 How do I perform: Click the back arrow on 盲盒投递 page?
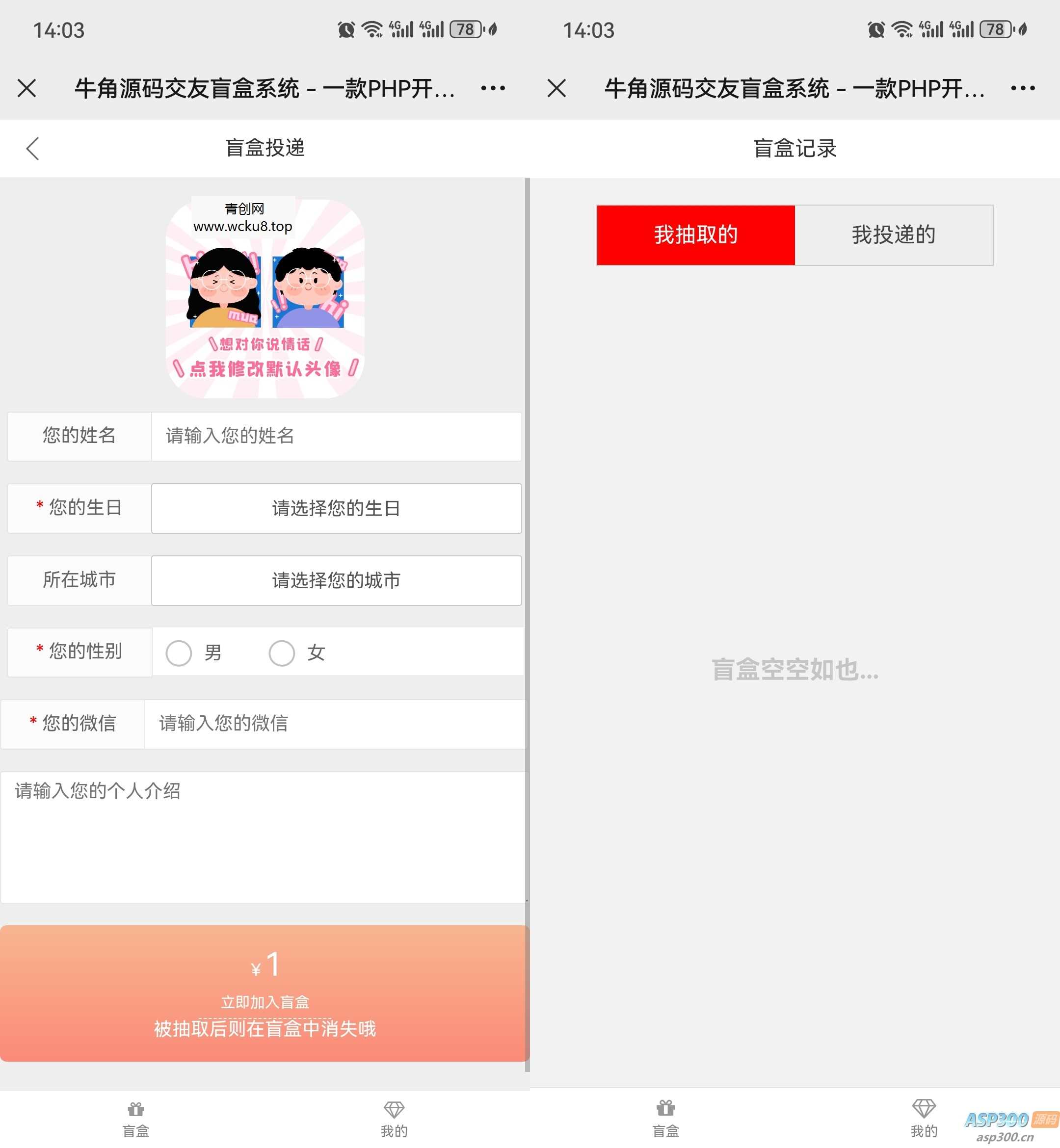(x=33, y=148)
